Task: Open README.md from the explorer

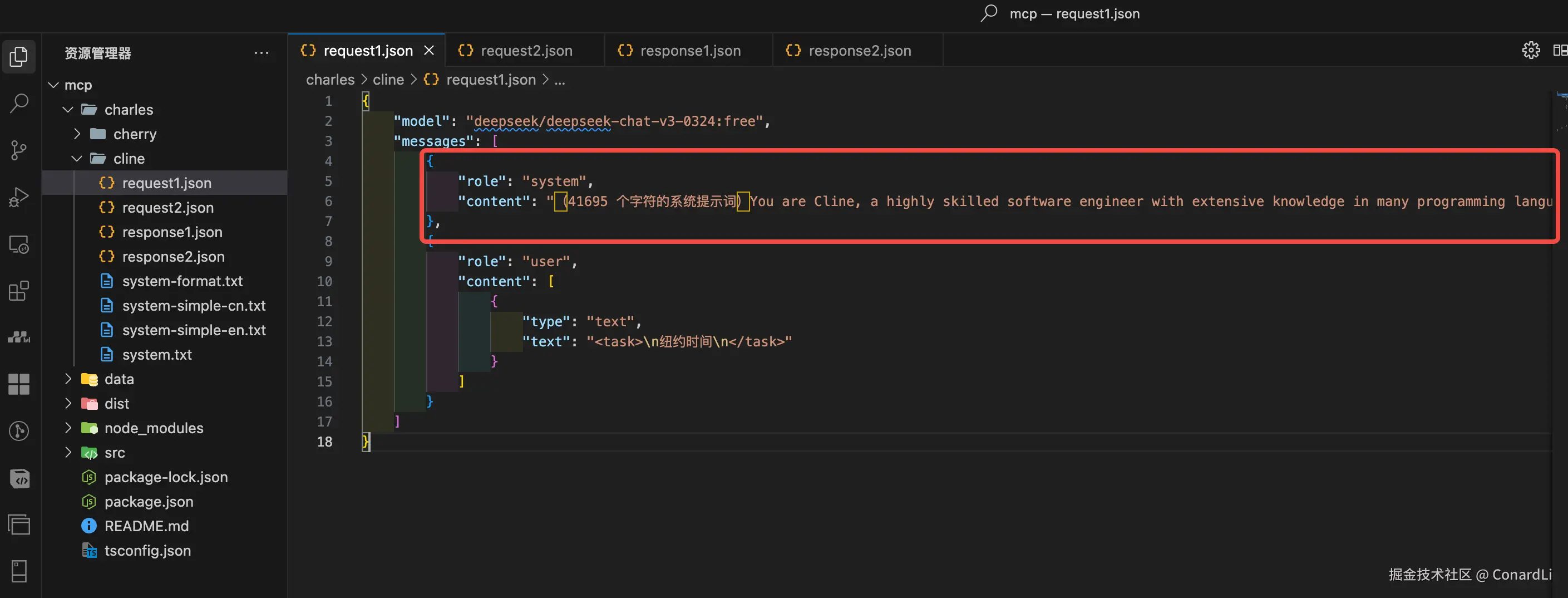Action: tap(146, 526)
